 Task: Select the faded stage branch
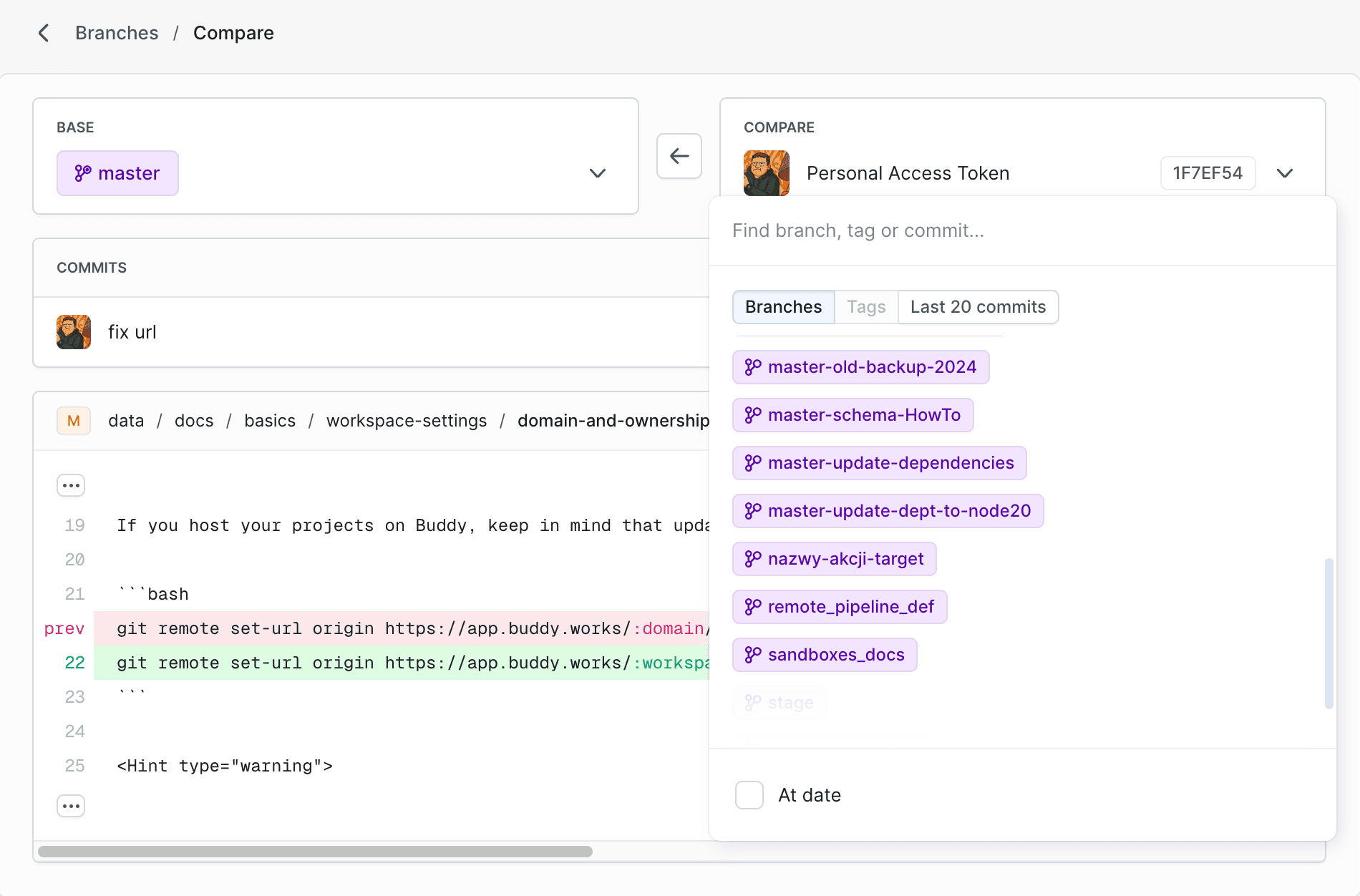pos(779,703)
